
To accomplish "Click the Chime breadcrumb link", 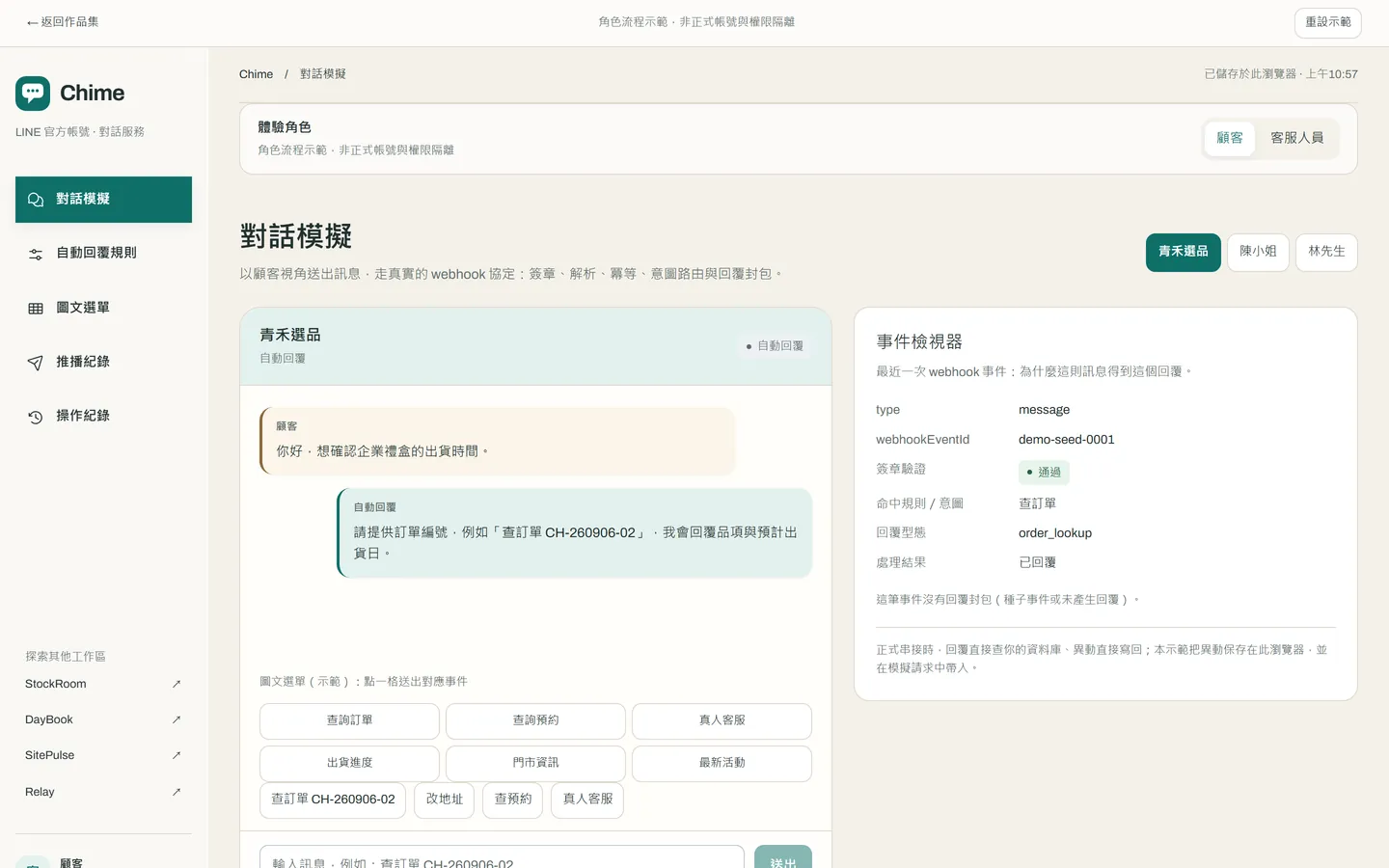I will [x=256, y=74].
